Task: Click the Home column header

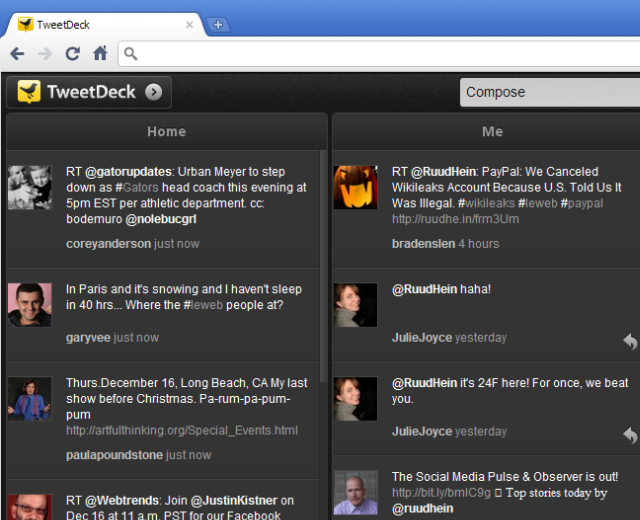Action: (x=166, y=131)
